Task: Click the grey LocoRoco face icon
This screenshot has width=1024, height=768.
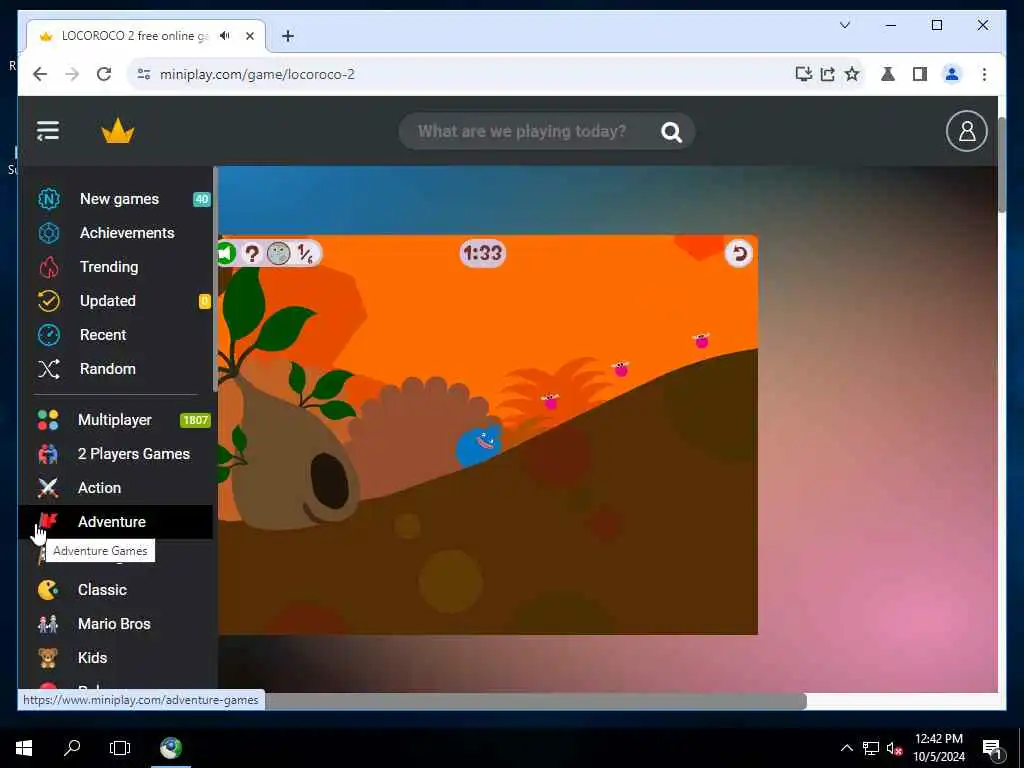Action: click(x=279, y=253)
